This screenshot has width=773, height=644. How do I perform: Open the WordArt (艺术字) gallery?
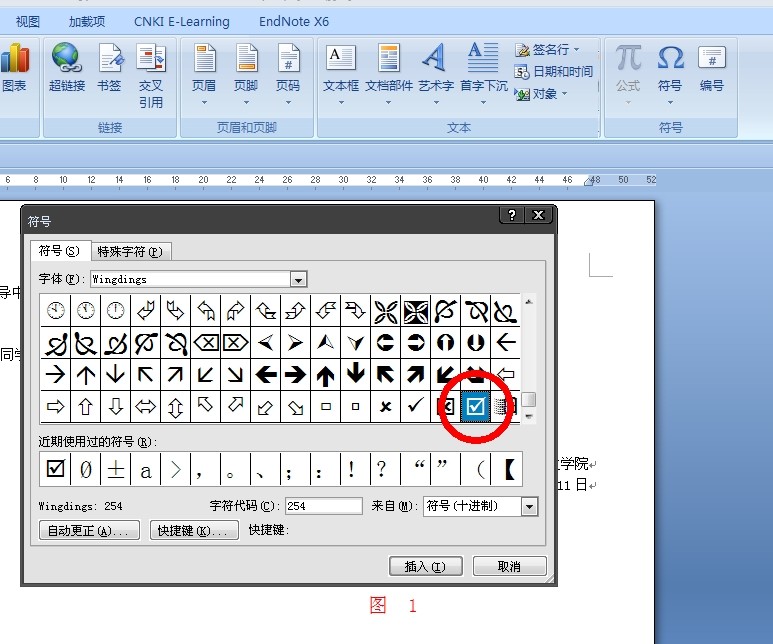(435, 59)
